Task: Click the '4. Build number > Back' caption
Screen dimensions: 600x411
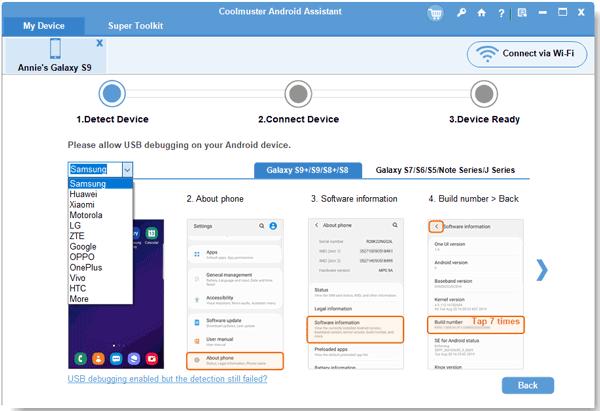Action: 474,199
